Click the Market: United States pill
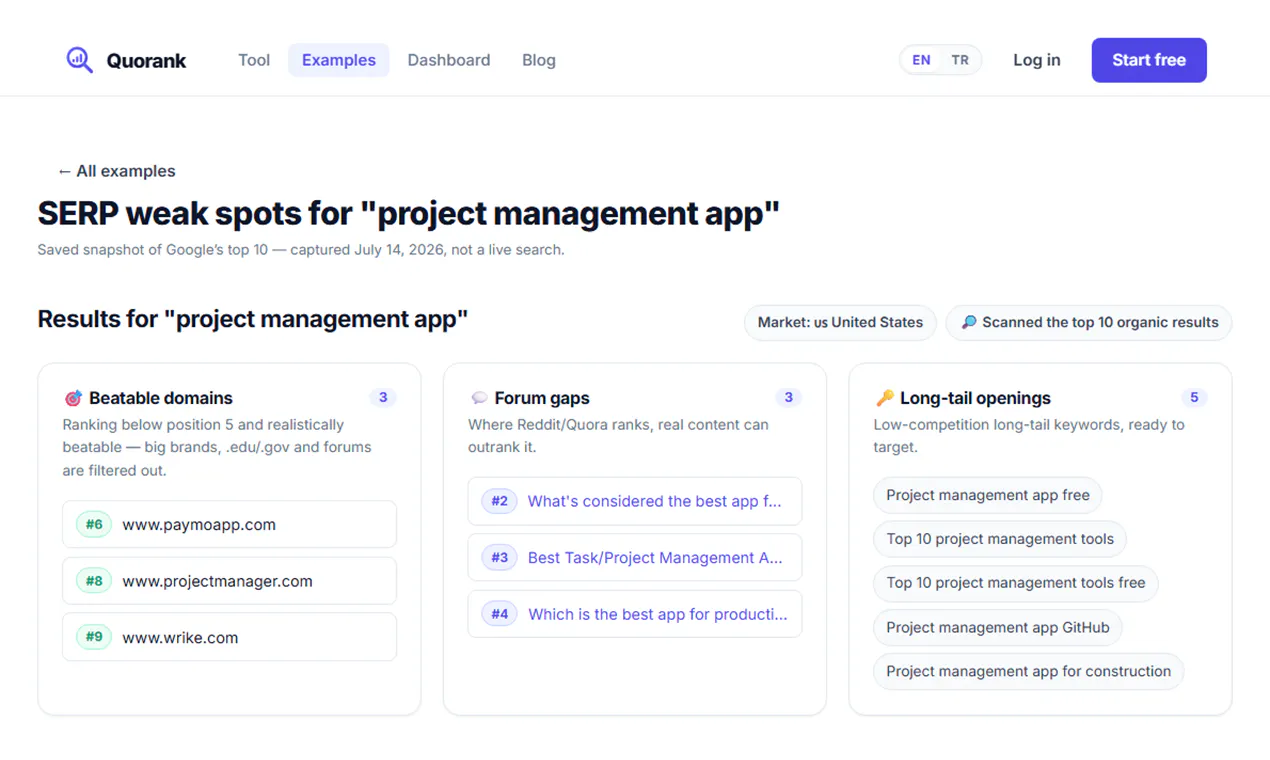 [840, 322]
